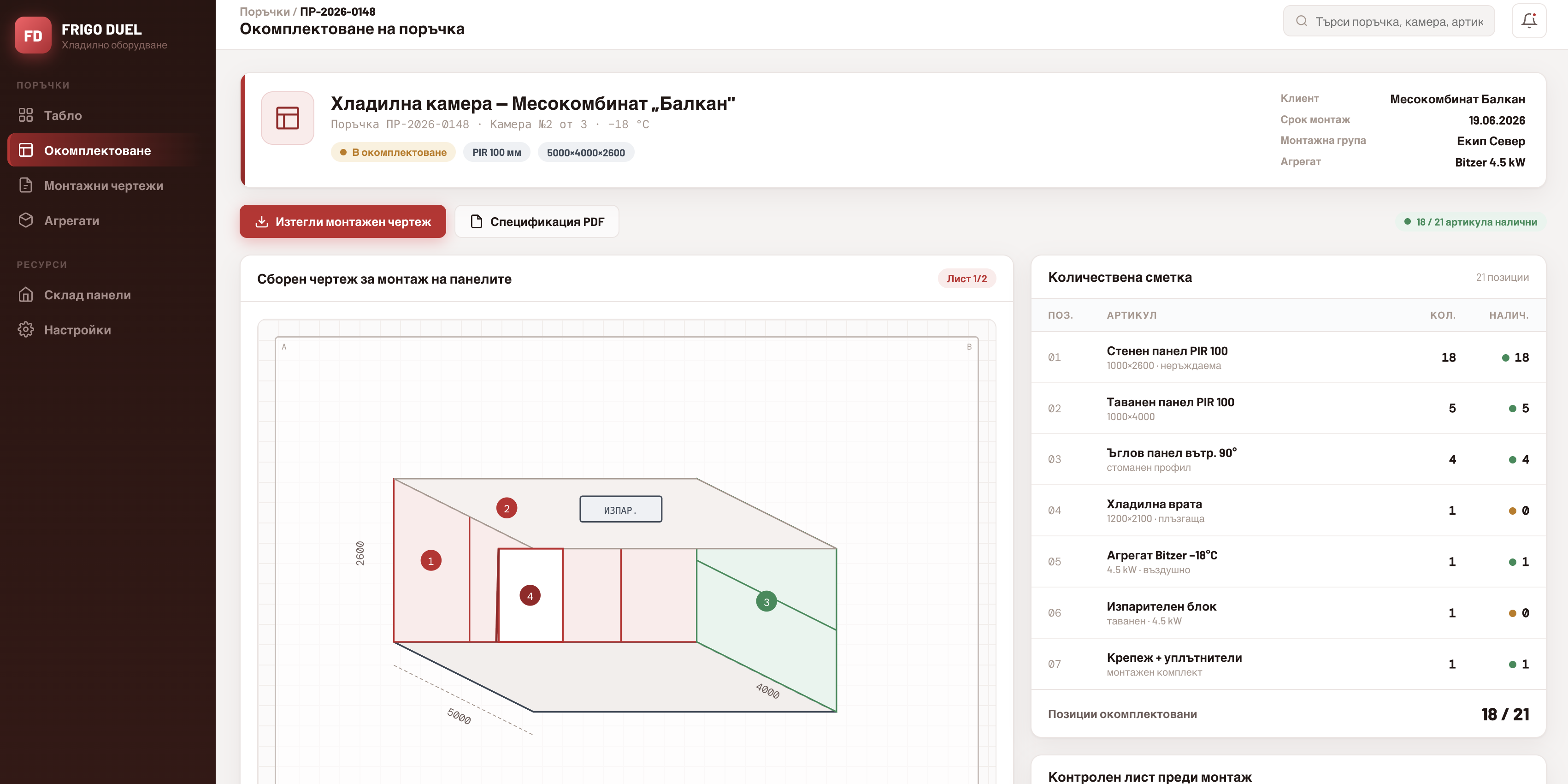Click the Склад панели warehouse icon

click(x=25, y=295)
